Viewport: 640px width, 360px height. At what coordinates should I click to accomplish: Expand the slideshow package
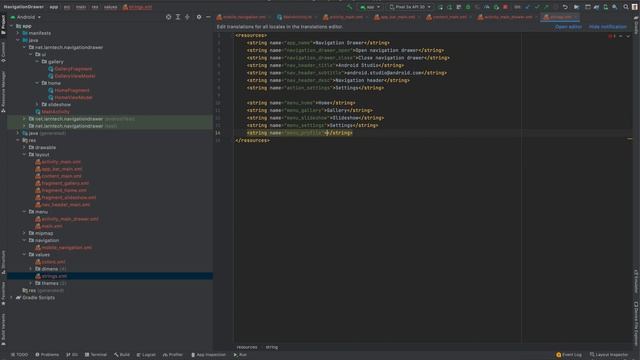(38, 104)
